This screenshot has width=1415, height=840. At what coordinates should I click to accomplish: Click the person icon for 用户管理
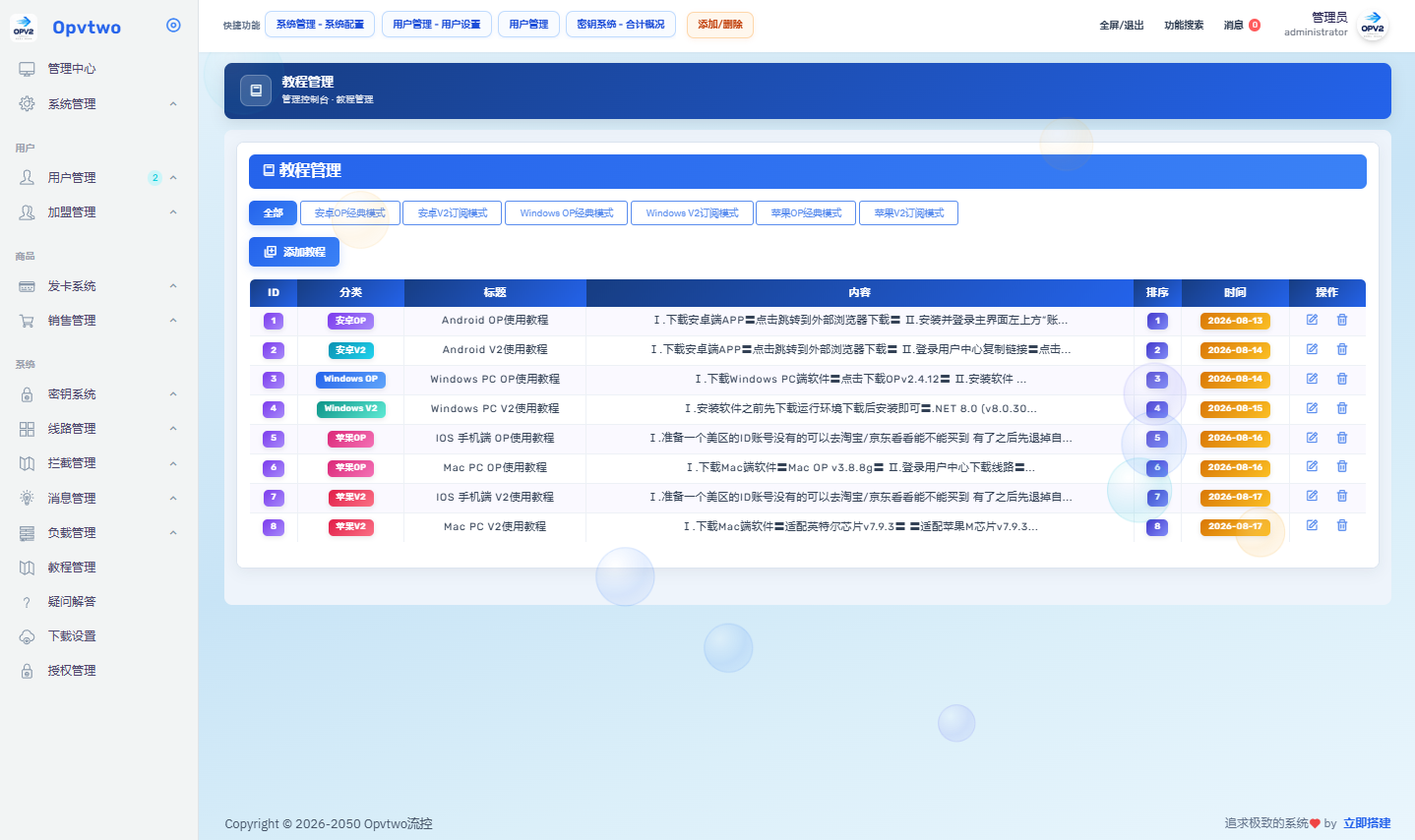click(x=27, y=177)
